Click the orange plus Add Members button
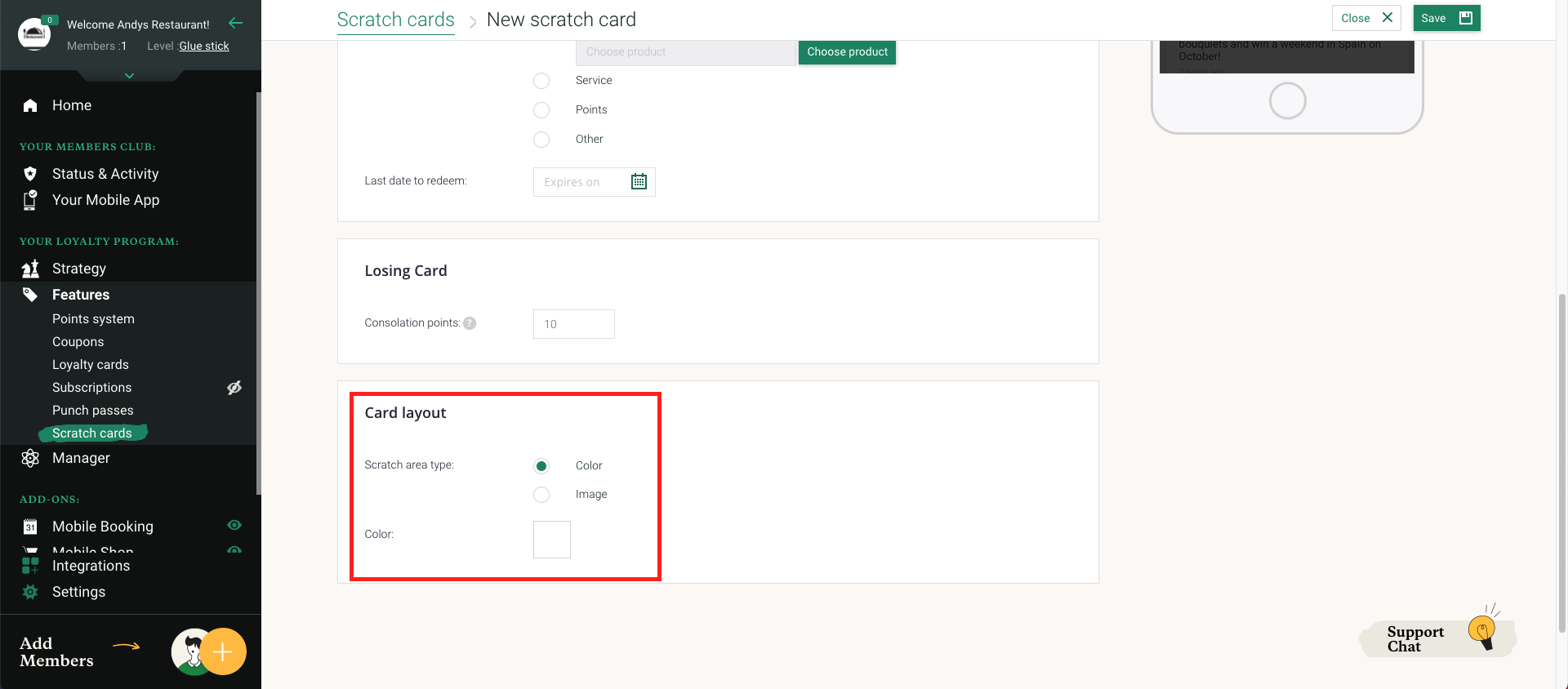 pyautogui.click(x=222, y=651)
